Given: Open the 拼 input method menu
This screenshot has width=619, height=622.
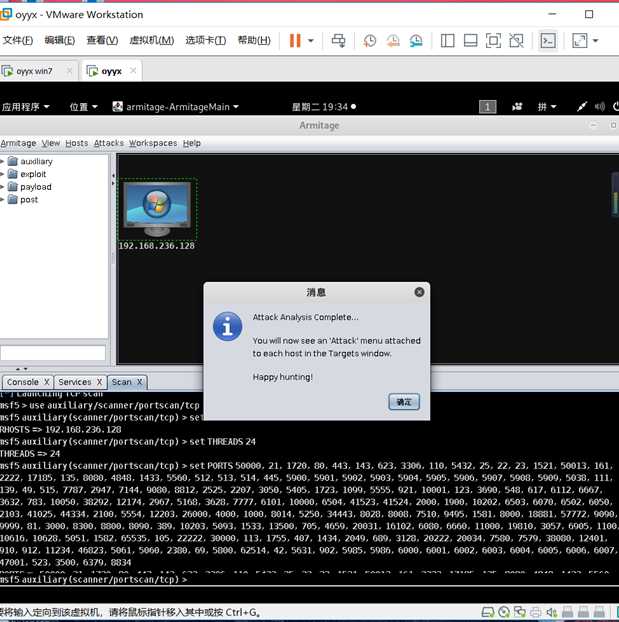Looking at the screenshot, I should pyautogui.click(x=546, y=107).
